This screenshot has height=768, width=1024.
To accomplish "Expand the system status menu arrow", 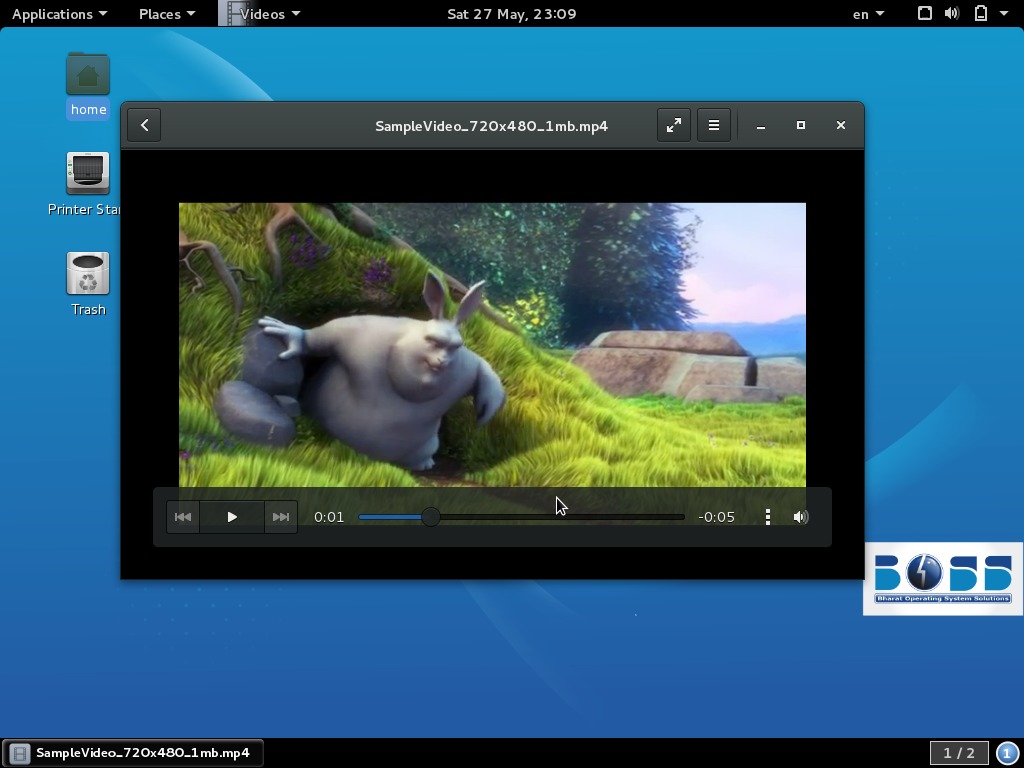I will click(1006, 13).
